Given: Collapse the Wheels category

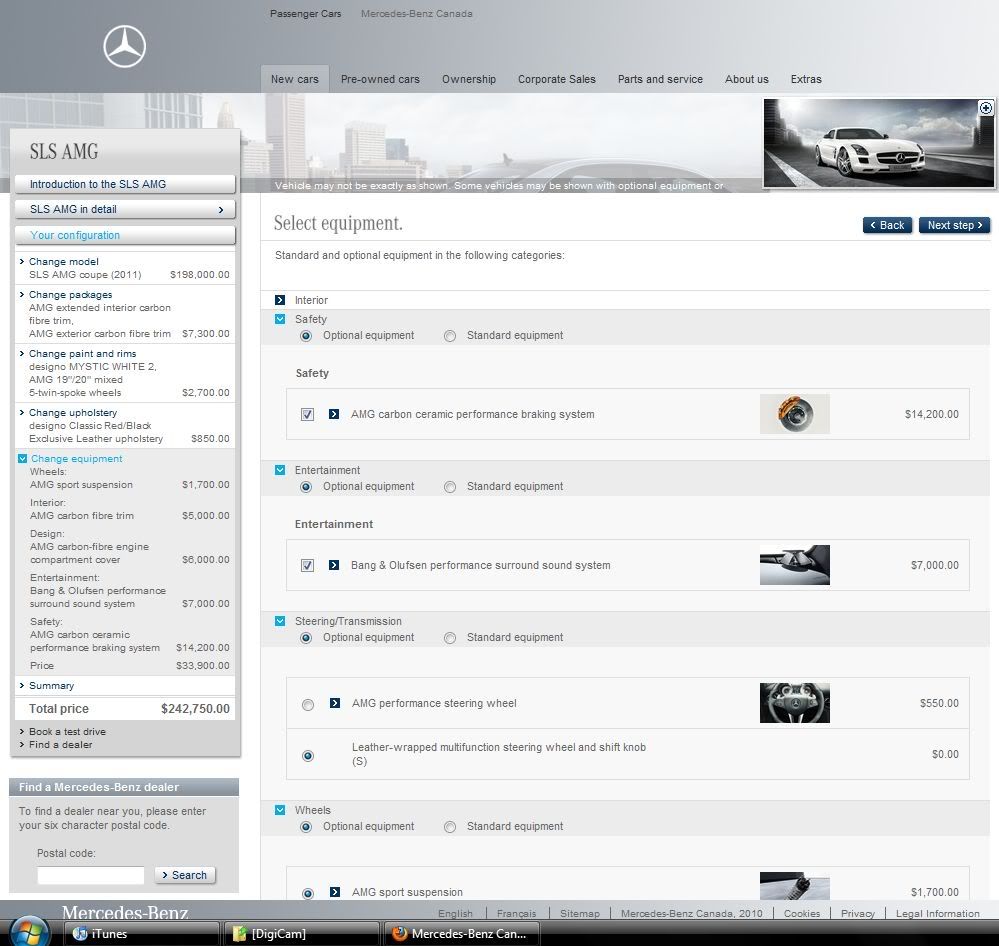Looking at the screenshot, I should click(280, 810).
